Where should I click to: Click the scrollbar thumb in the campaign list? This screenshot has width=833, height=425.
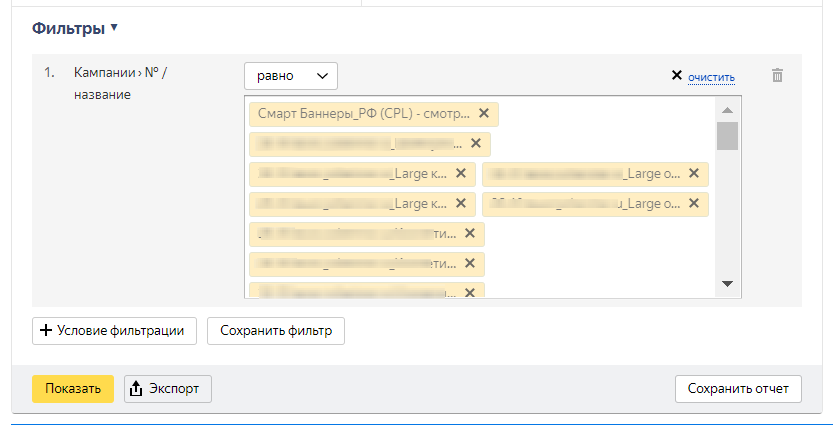(727, 135)
